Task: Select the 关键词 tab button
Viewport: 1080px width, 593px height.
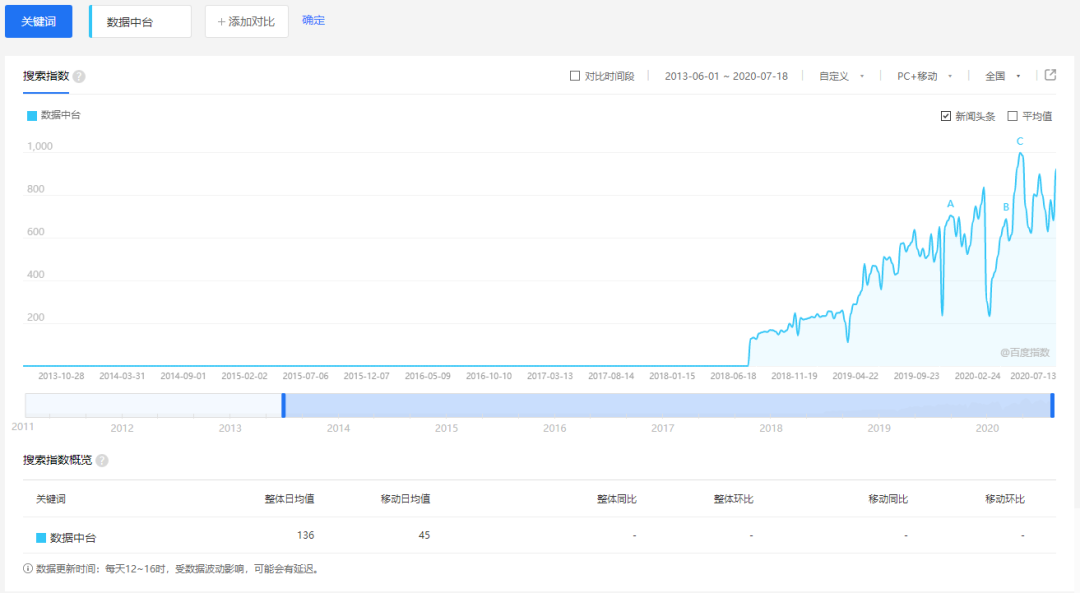Action: pyautogui.click(x=39, y=21)
